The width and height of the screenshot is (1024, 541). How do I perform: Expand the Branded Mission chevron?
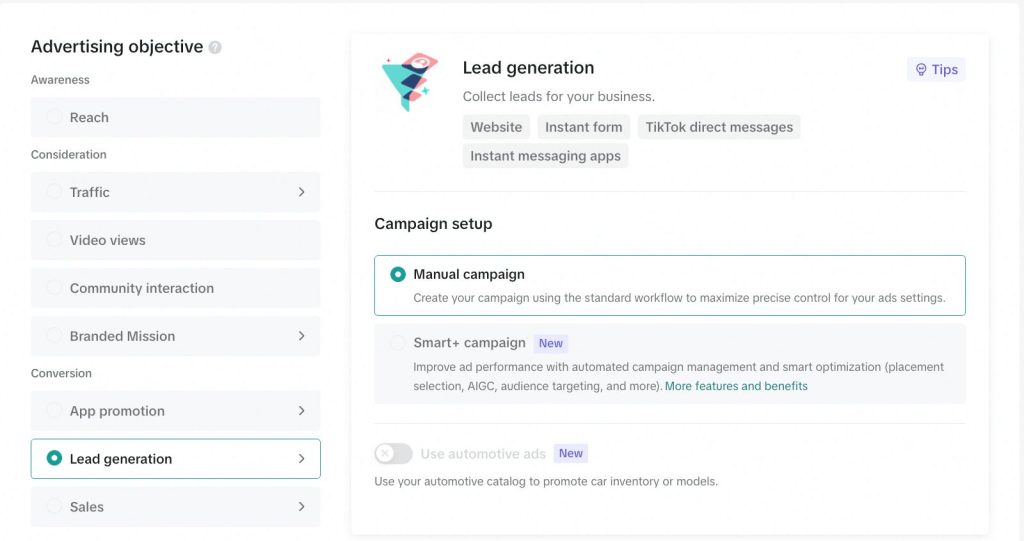[x=302, y=336]
